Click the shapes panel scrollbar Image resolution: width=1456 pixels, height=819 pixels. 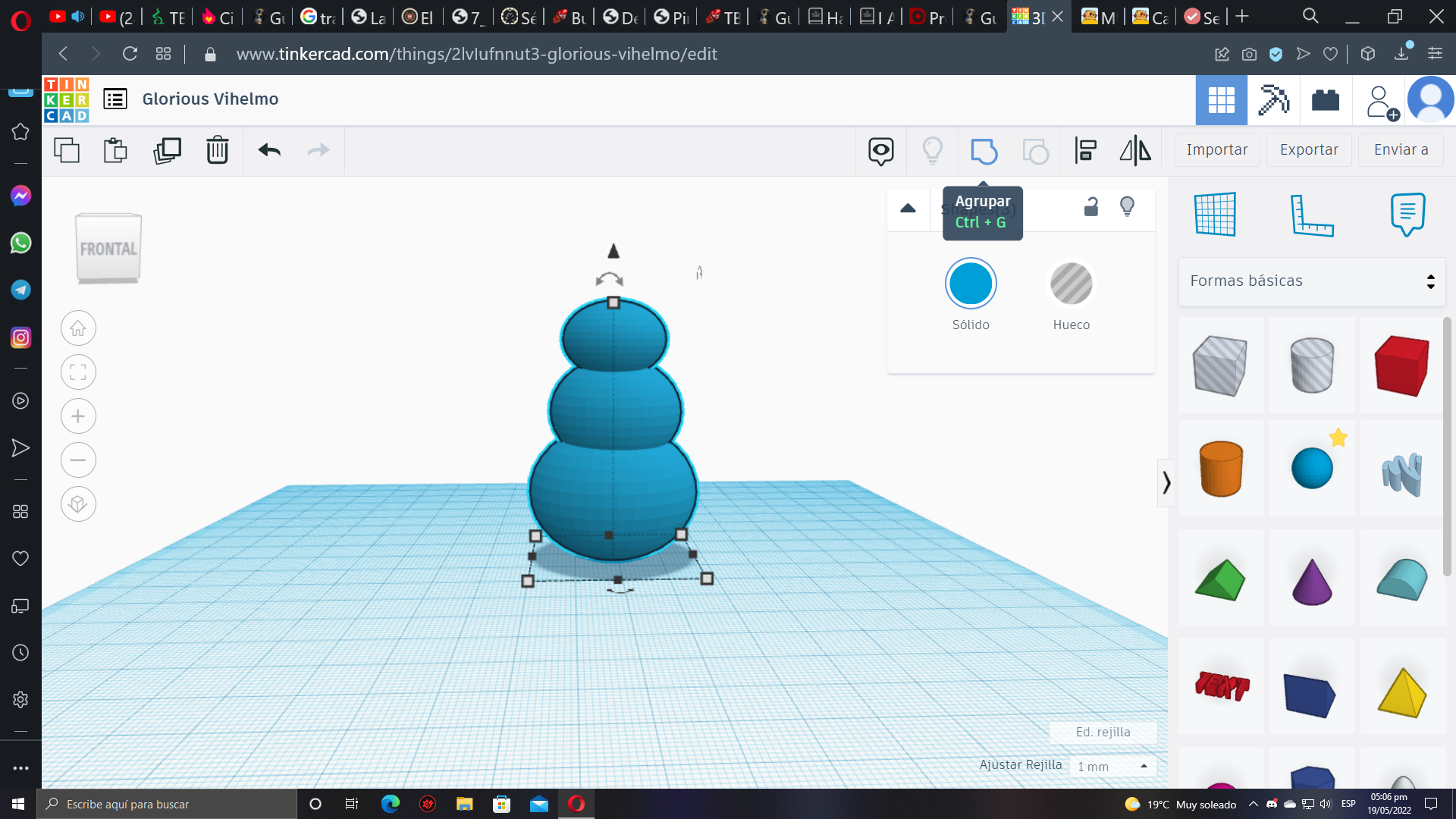tap(1447, 447)
